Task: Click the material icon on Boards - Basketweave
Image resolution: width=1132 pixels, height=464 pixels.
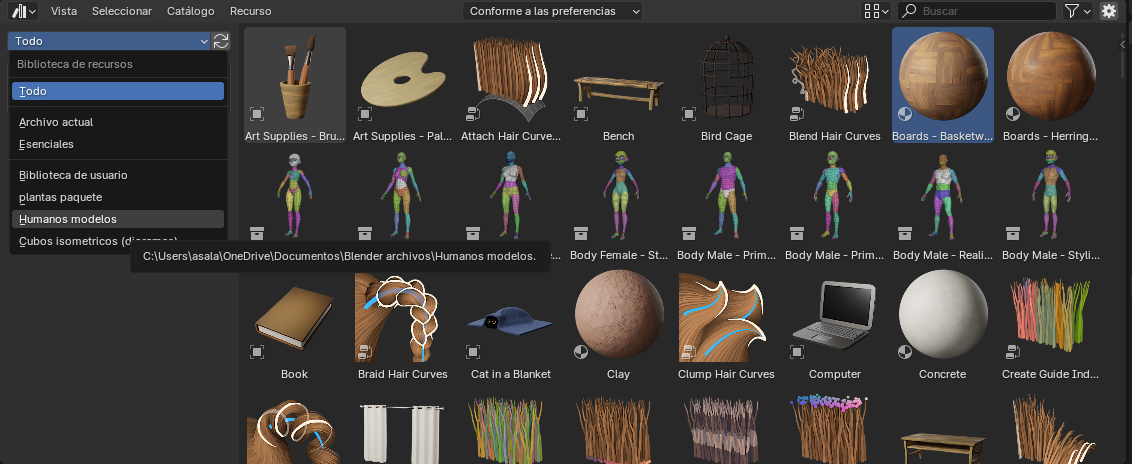Action: tap(905, 113)
